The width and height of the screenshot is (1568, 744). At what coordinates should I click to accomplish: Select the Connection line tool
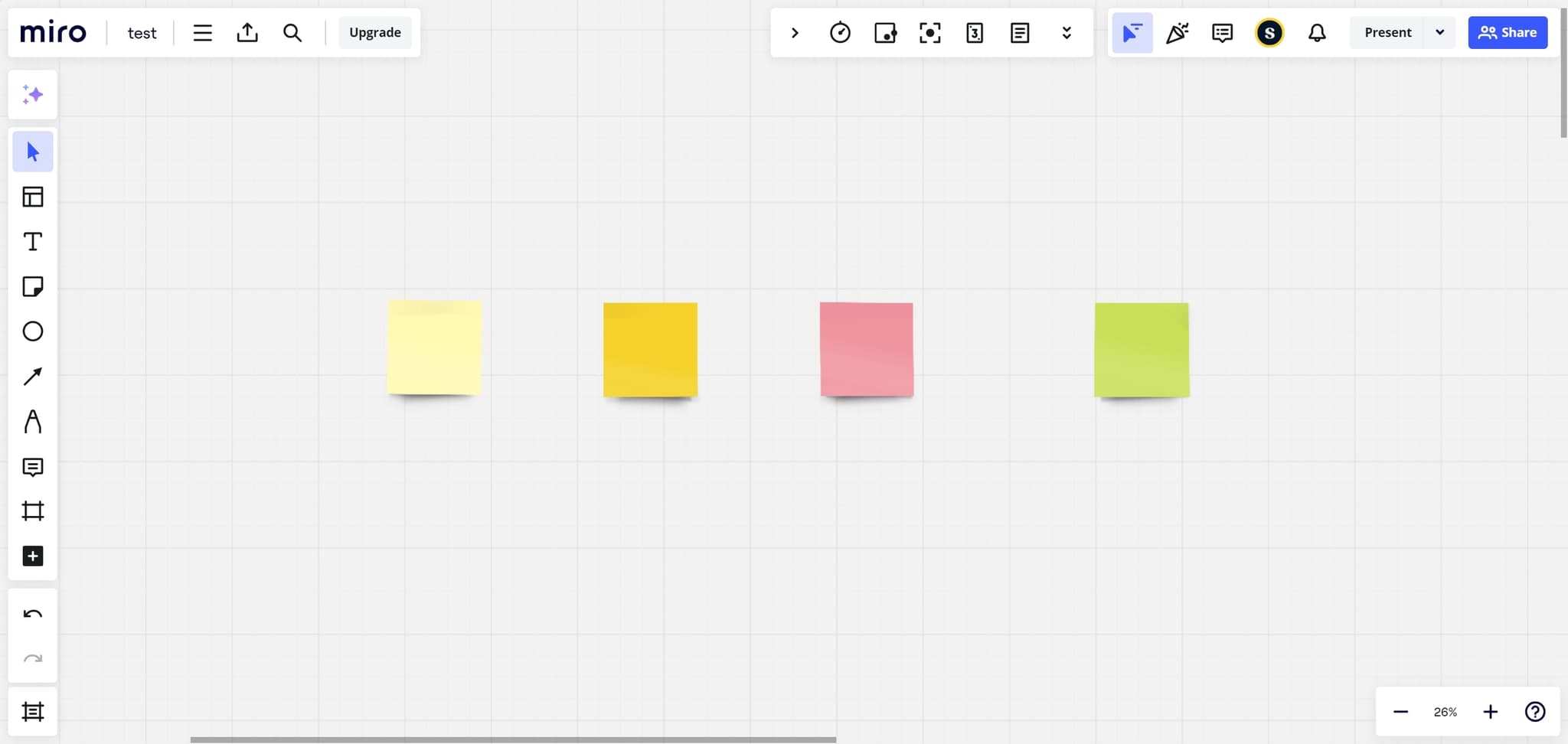[33, 376]
